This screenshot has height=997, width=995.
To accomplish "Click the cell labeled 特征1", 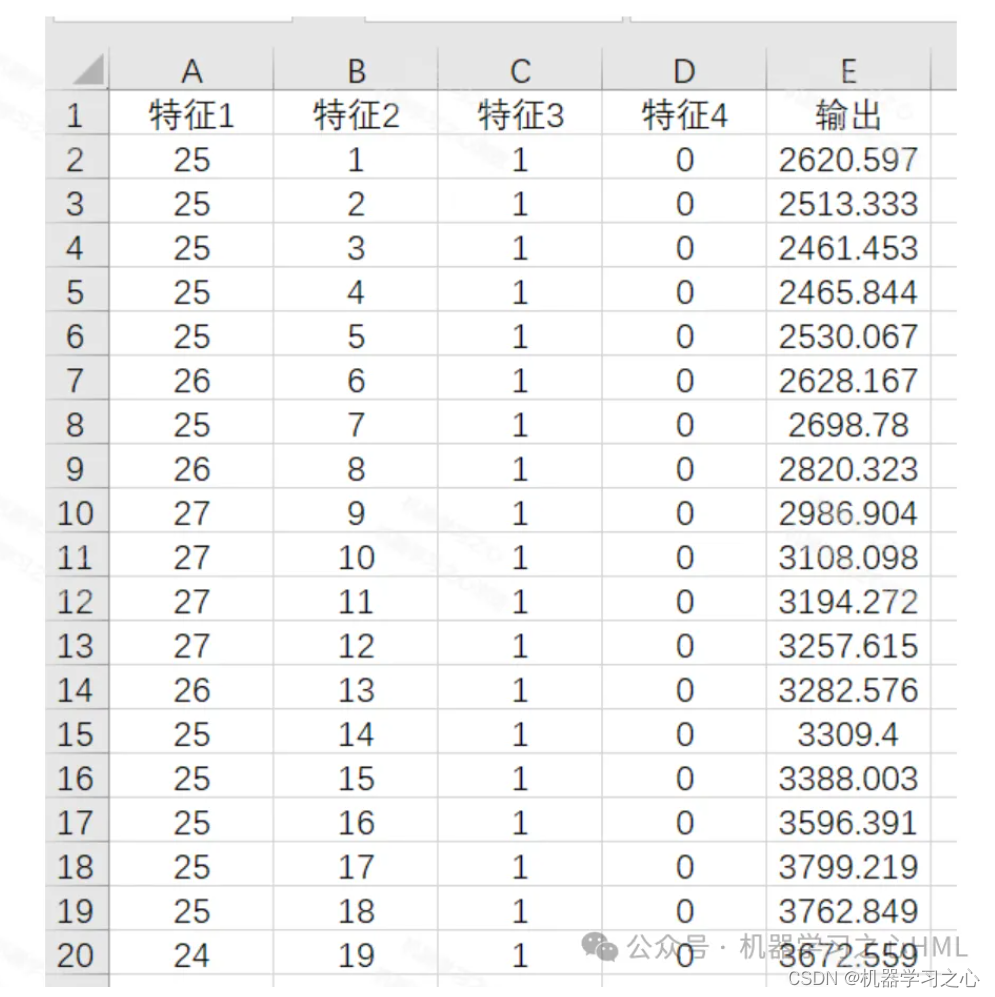I will pos(191,115).
